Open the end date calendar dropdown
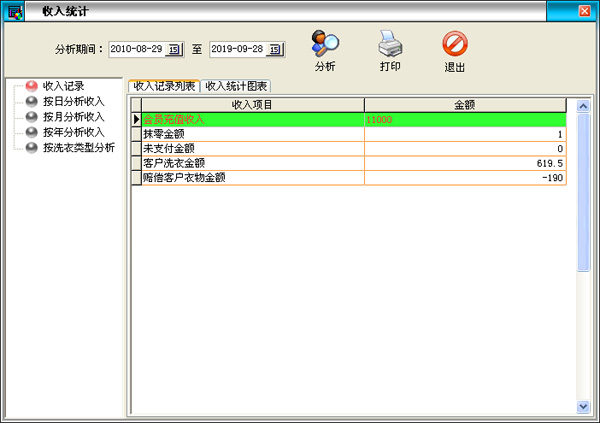This screenshot has width=600, height=423. click(x=276, y=48)
